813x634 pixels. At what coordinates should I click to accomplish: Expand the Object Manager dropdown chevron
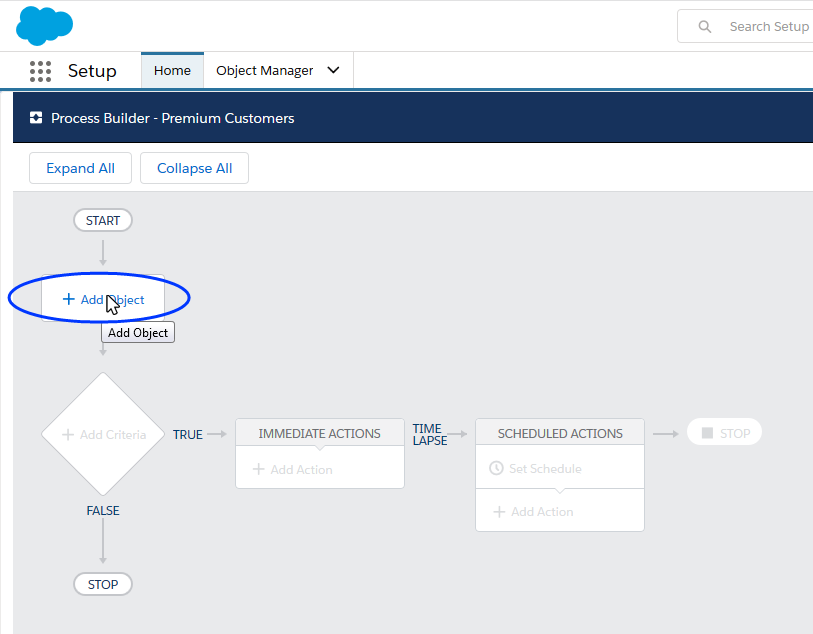tap(333, 70)
